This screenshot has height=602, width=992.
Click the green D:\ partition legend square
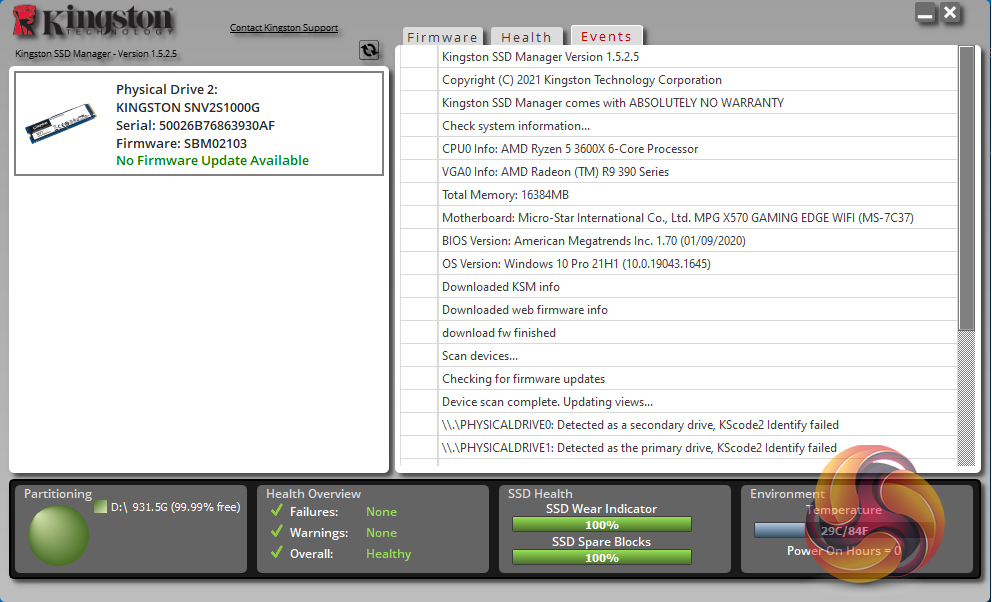click(100, 507)
